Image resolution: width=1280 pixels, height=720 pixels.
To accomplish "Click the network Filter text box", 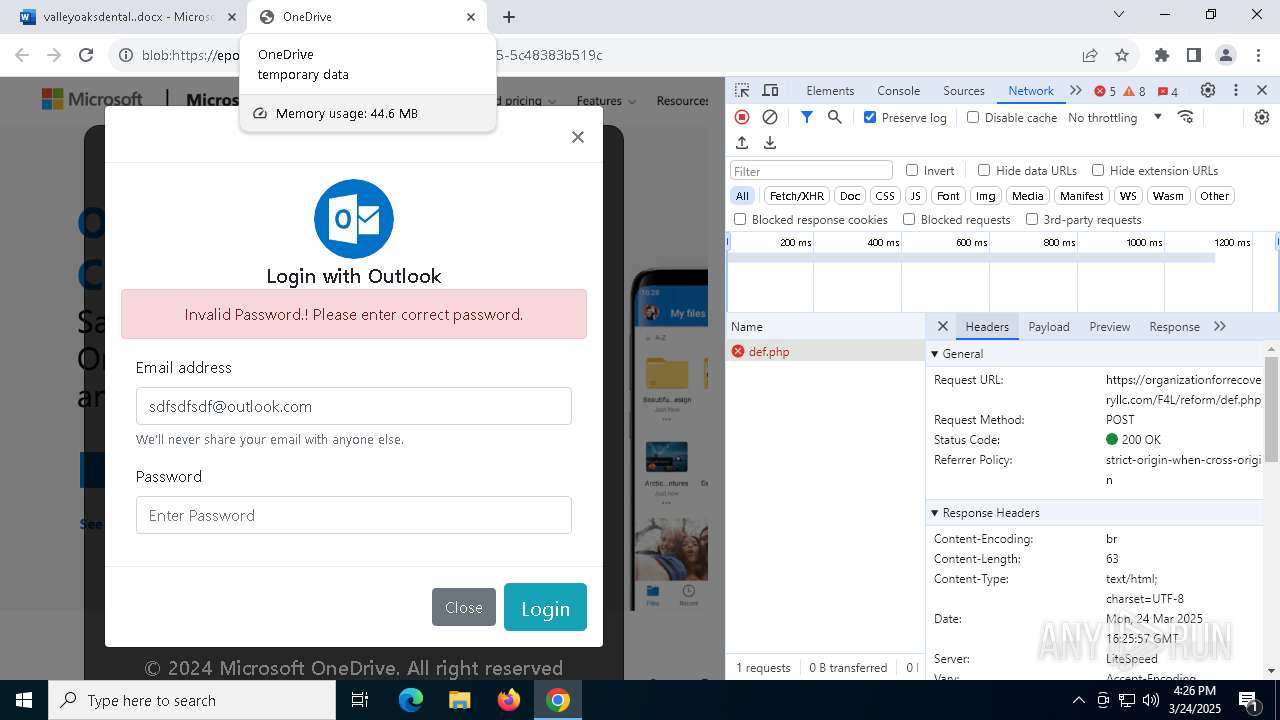I will coord(811,171).
